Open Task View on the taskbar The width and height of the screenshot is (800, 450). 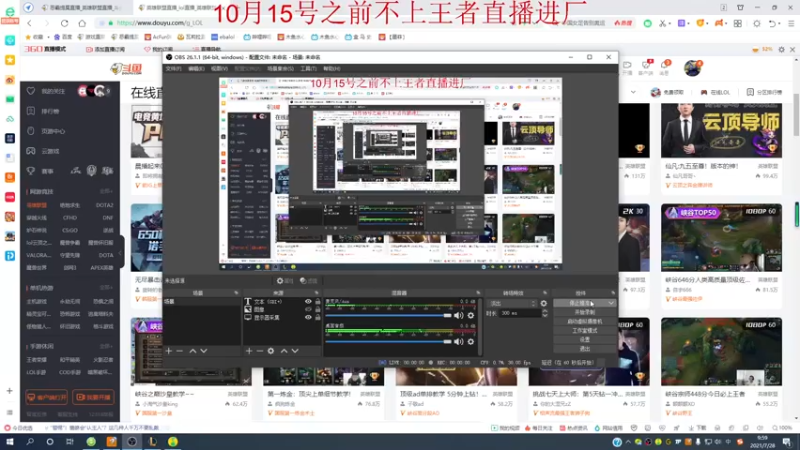(x=70, y=442)
